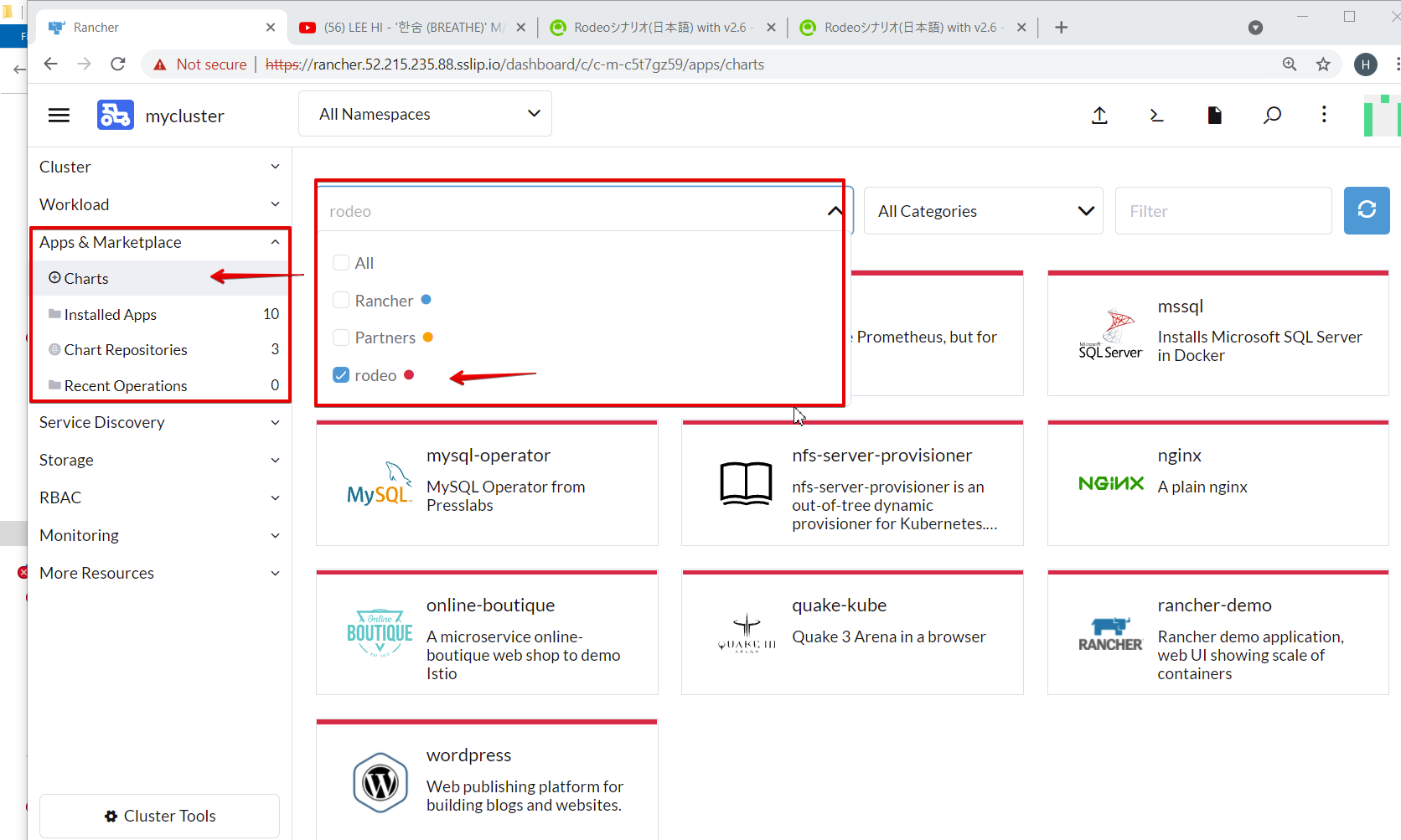
Task: Expand the More Resources section
Action: coord(159,573)
